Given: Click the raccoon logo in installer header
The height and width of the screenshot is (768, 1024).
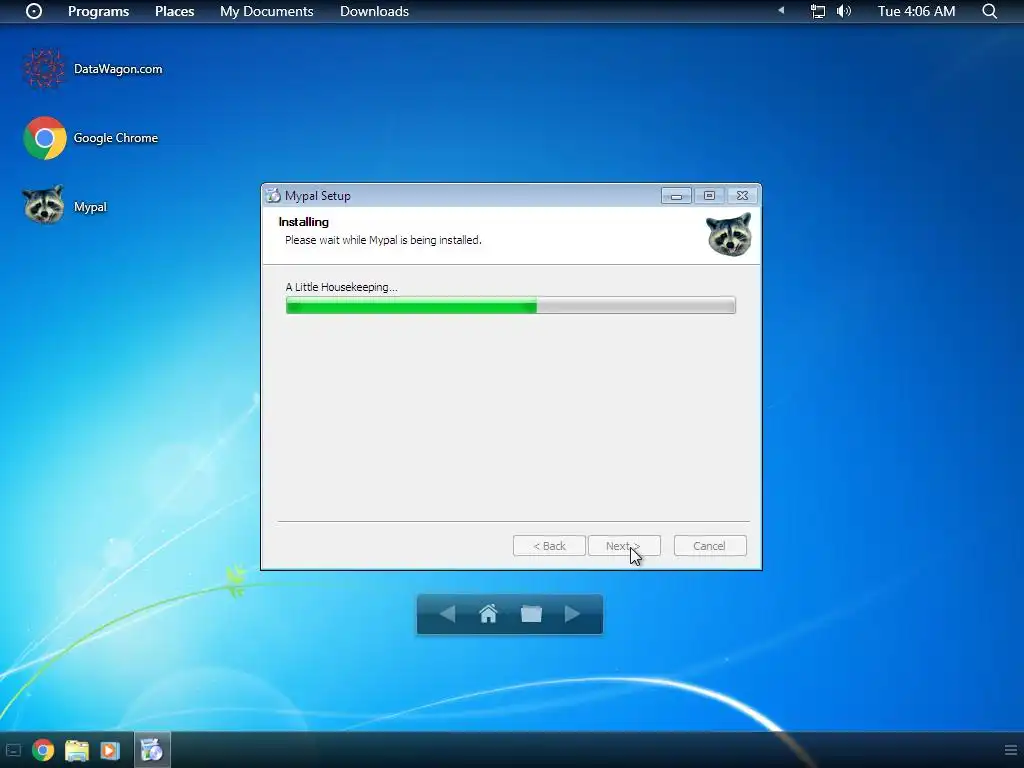Looking at the screenshot, I should [x=729, y=234].
